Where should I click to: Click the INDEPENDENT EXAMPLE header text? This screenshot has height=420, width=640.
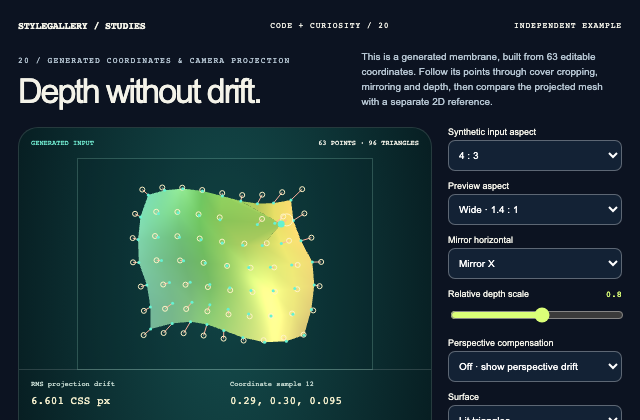click(568, 25)
